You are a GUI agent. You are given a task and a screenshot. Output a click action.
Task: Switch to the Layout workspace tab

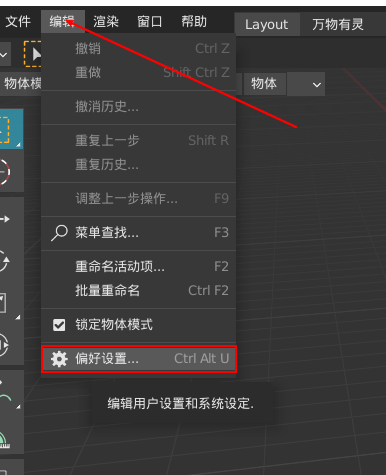pyautogui.click(x=267, y=24)
